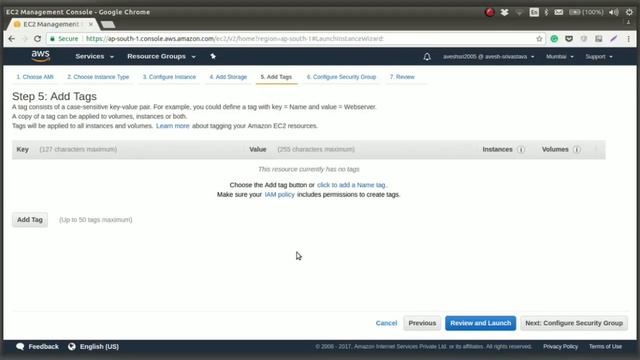
Task: Click the Cancel link
Action: click(386, 323)
